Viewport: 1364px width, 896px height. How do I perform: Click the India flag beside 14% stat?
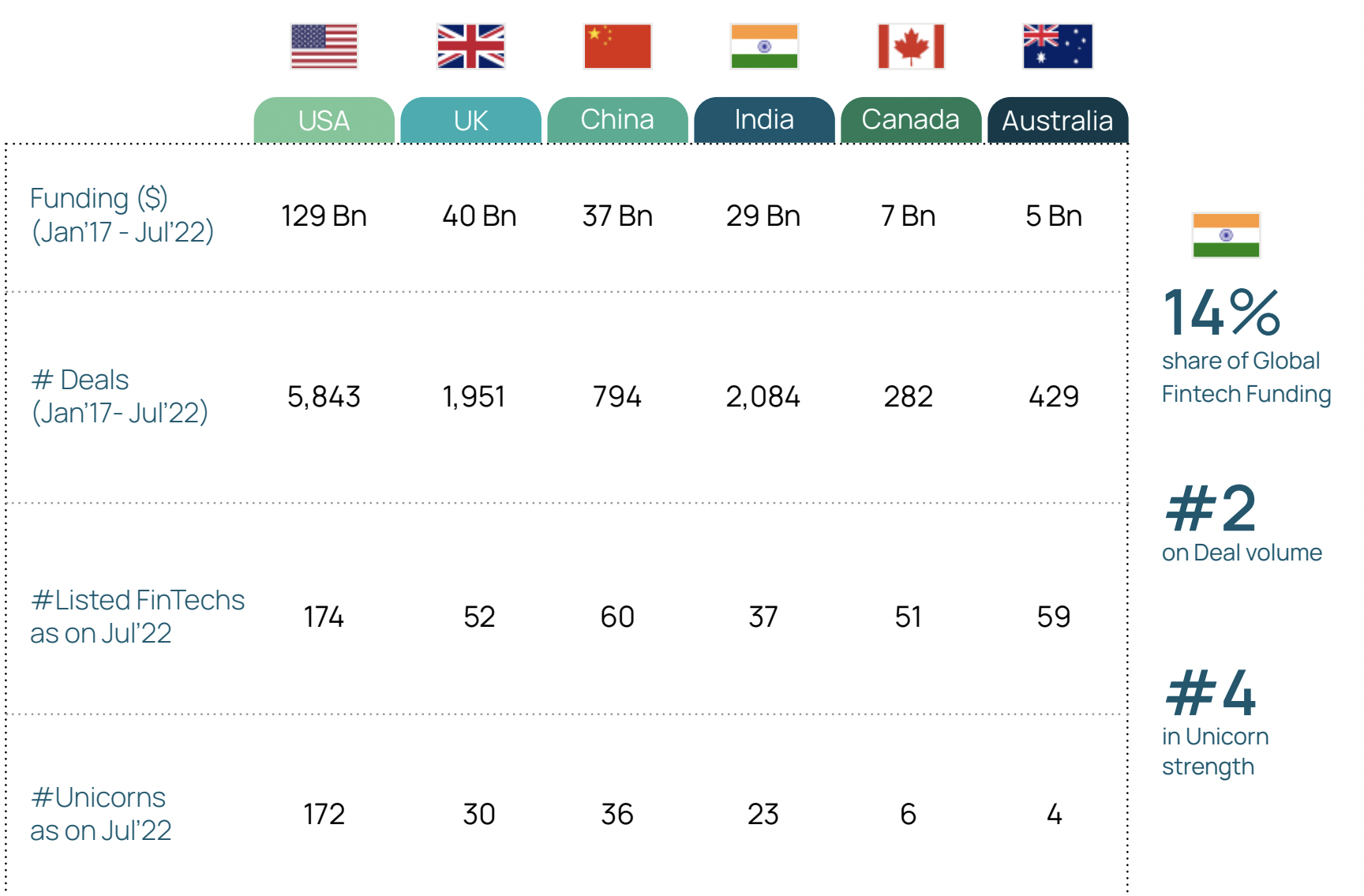(x=1226, y=235)
